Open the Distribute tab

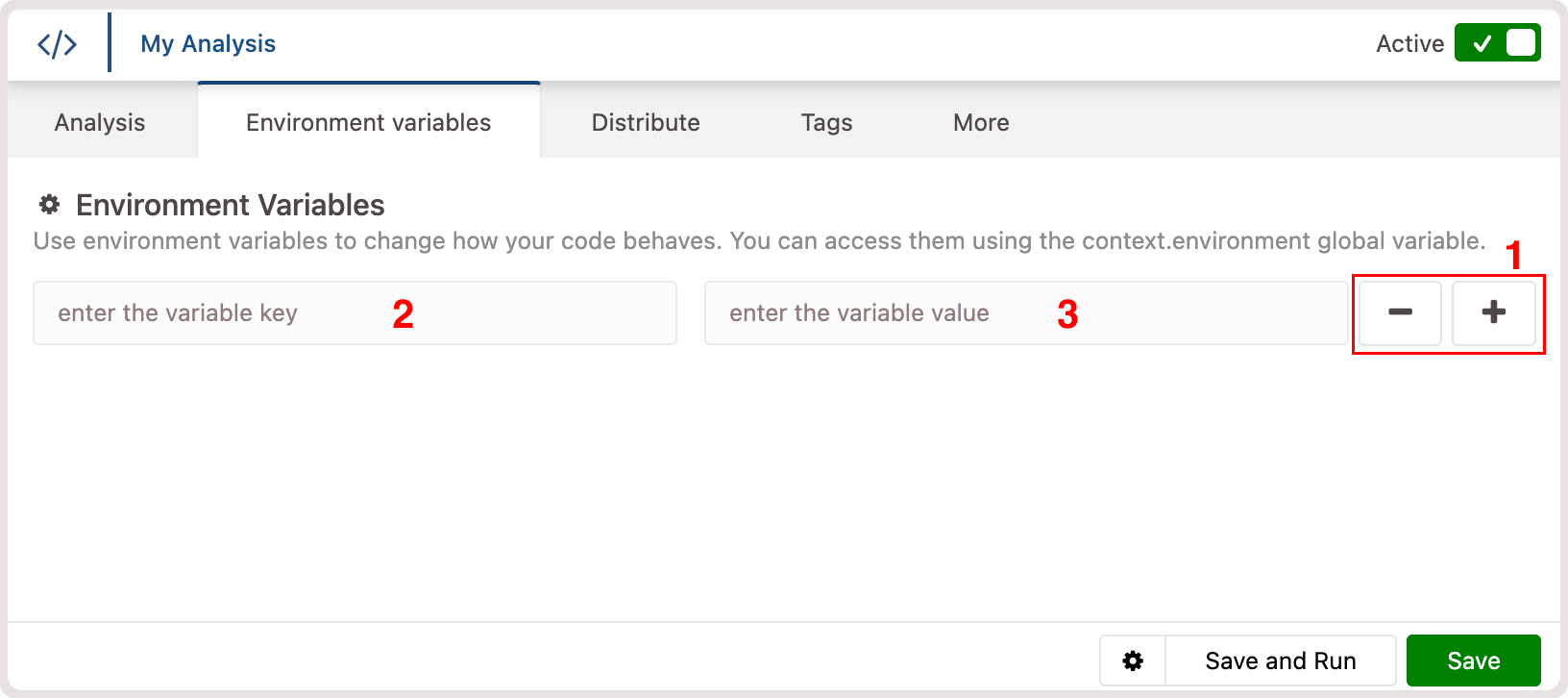pyautogui.click(x=646, y=122)
